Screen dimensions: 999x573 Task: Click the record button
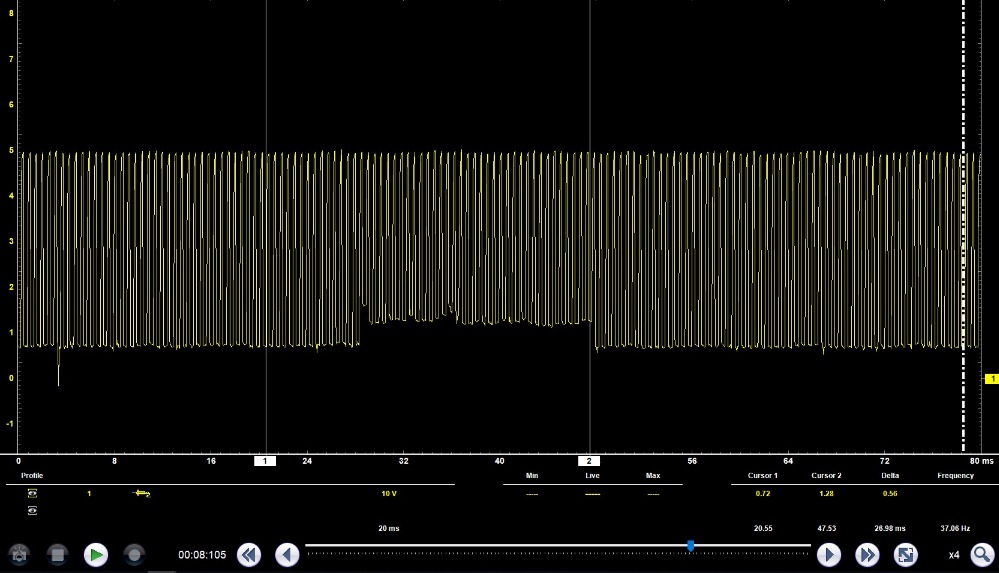click(x=133, y=554)
